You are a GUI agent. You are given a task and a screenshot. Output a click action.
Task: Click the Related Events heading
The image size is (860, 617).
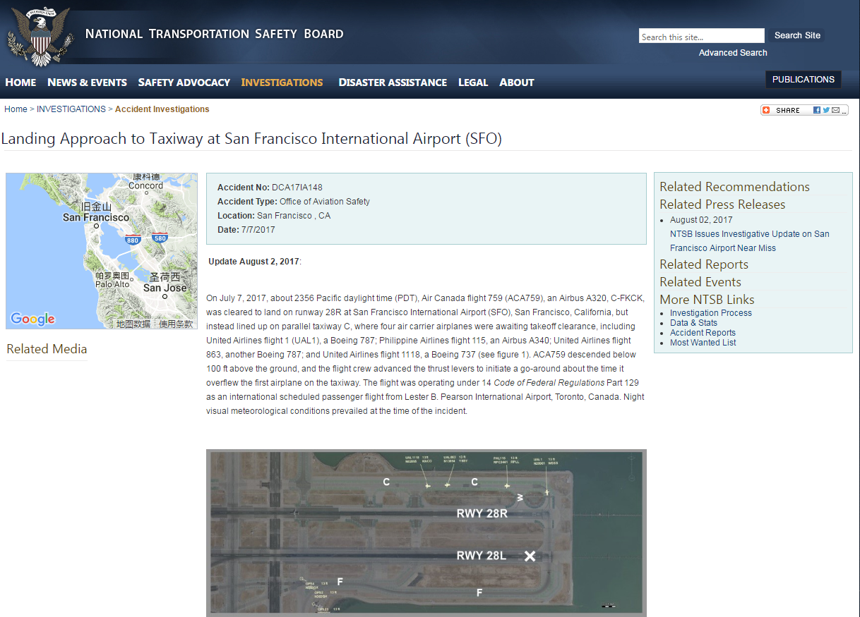(x=700, y=282)
